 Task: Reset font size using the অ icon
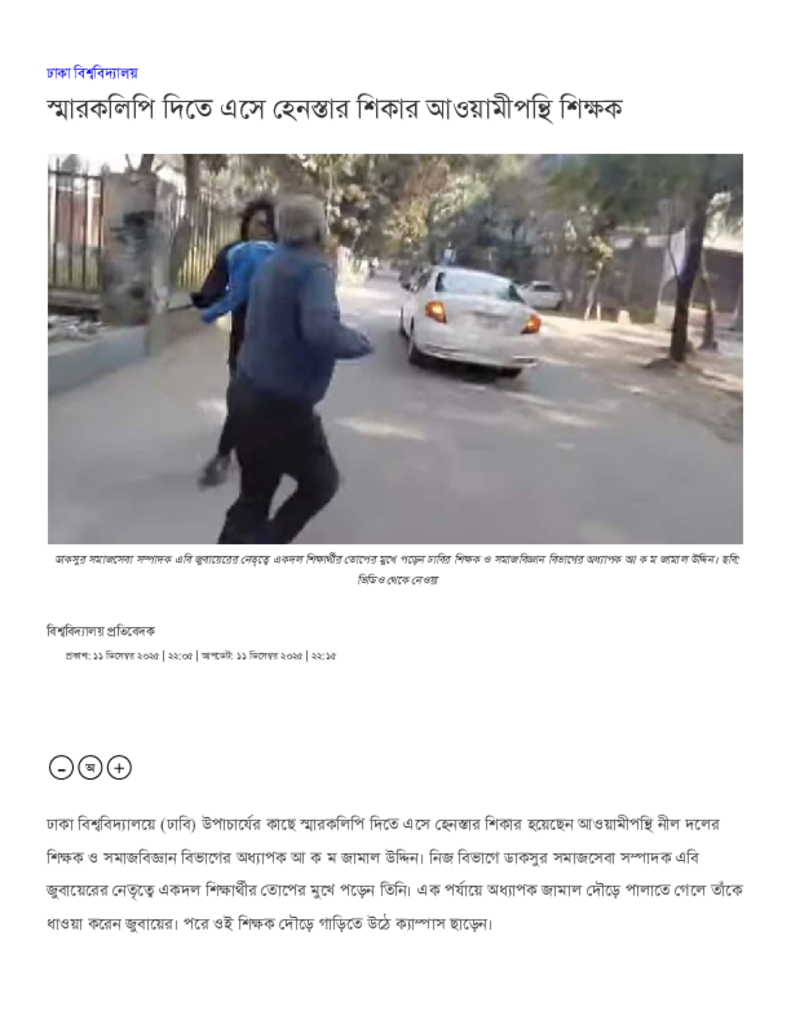point(90,768)
